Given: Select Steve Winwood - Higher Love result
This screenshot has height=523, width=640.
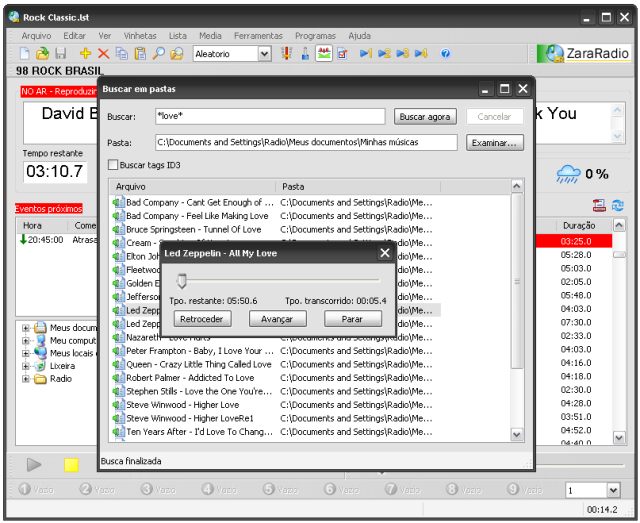Looking at the screenshot, I should (182, 405).
